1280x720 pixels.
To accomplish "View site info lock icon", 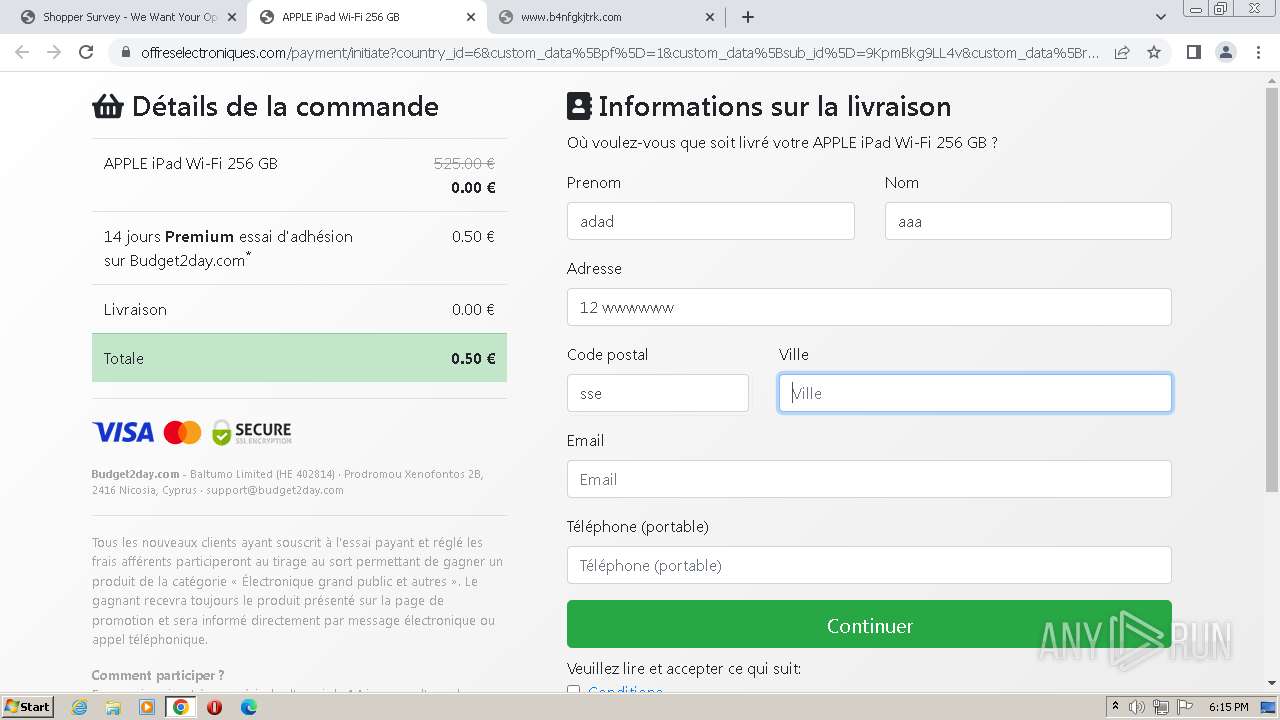I will click(x=126, y=52).
